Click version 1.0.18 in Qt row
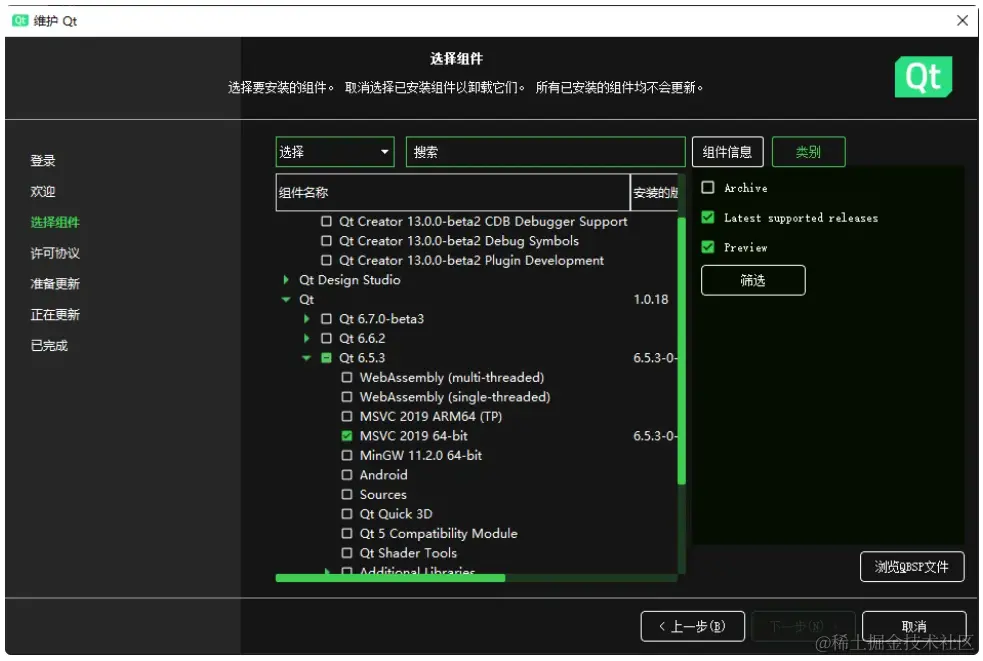 pyautogui.click(x=651, y=299)
